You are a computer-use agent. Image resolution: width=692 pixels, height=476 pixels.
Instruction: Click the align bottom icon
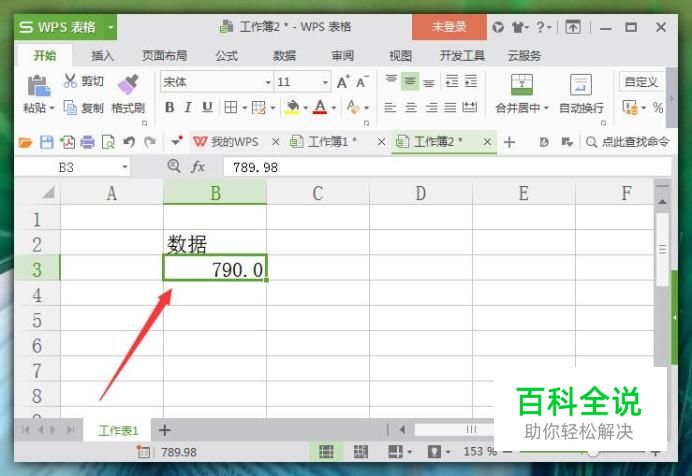click(x=429, y=82)
